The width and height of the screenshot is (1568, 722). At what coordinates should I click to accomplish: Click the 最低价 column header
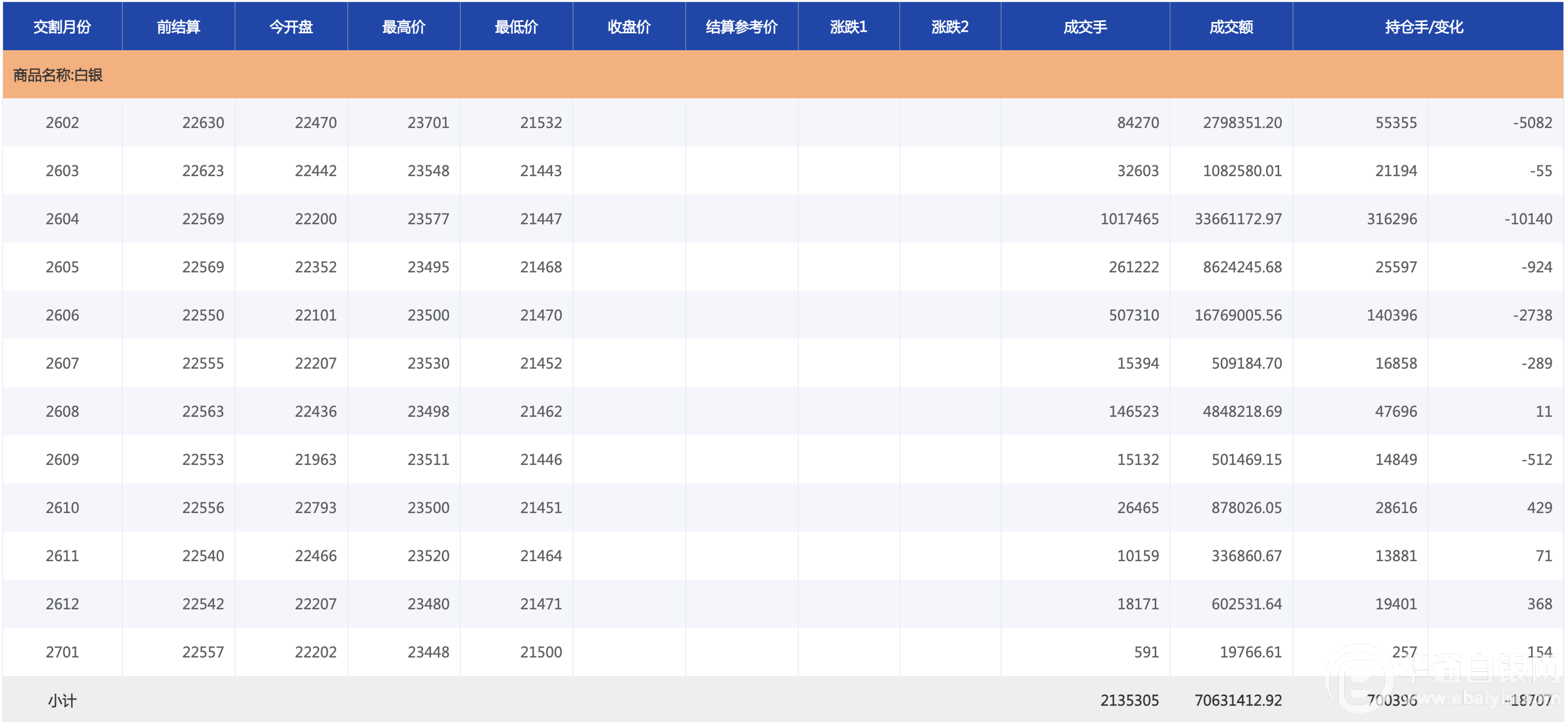[x=516, y=27]
